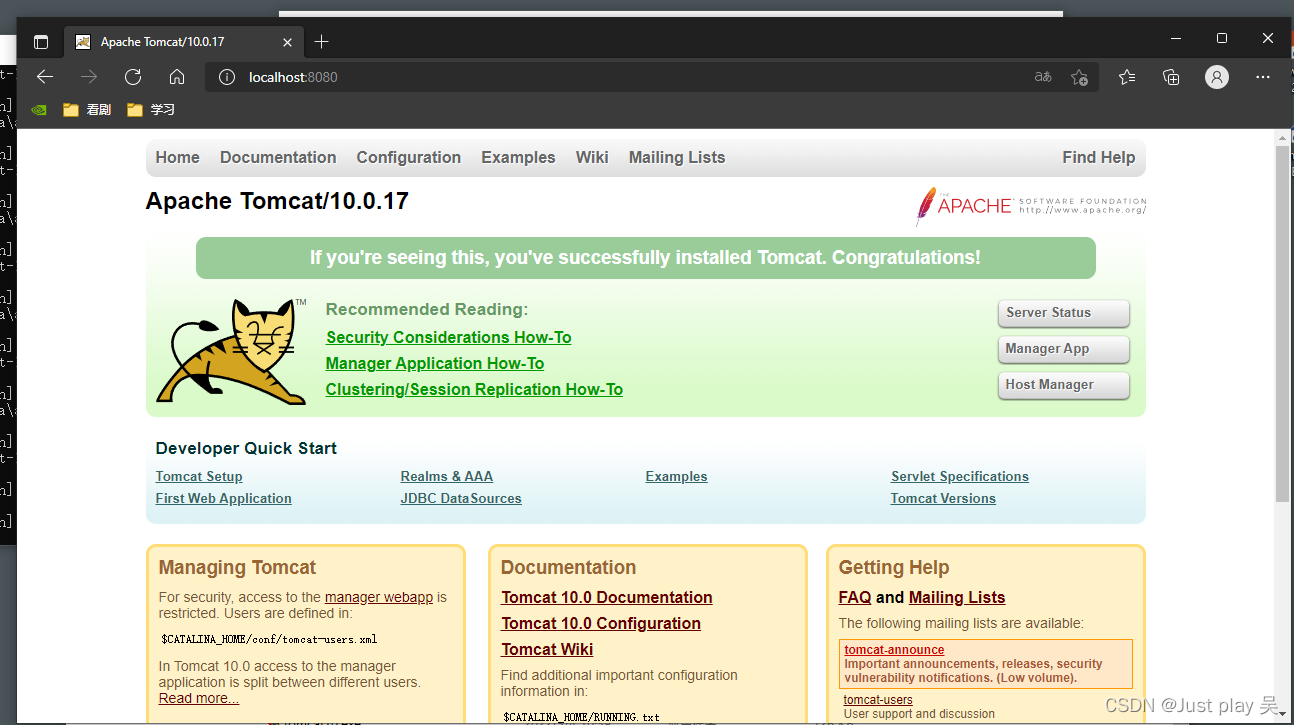1294x725 pixels.
Task: Open the Tomcat Setup link
Action: tap(199, 477)
